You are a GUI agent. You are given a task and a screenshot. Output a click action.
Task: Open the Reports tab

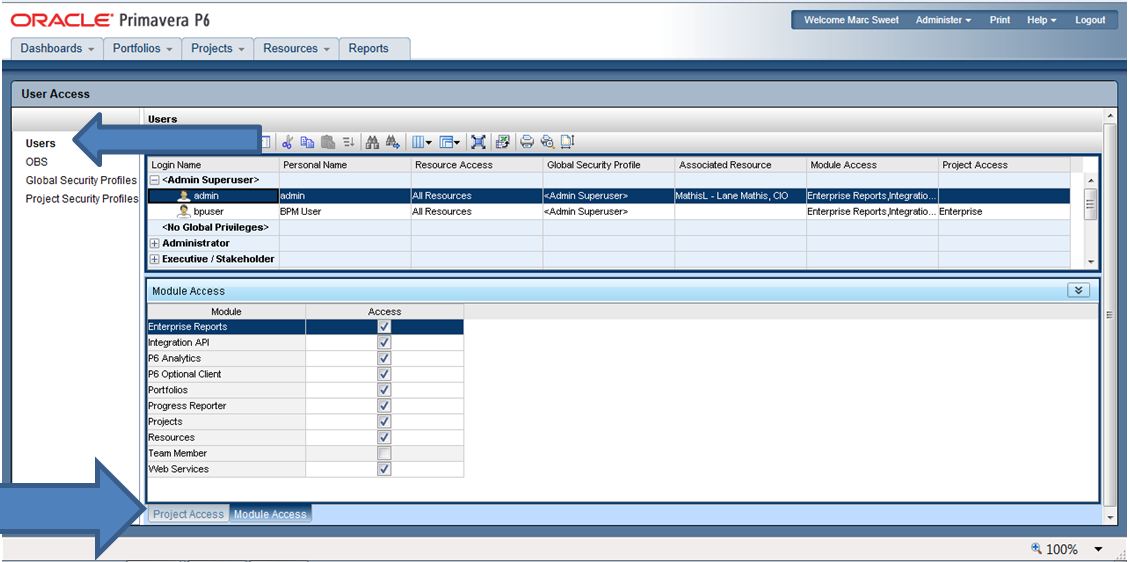[375, 48]
